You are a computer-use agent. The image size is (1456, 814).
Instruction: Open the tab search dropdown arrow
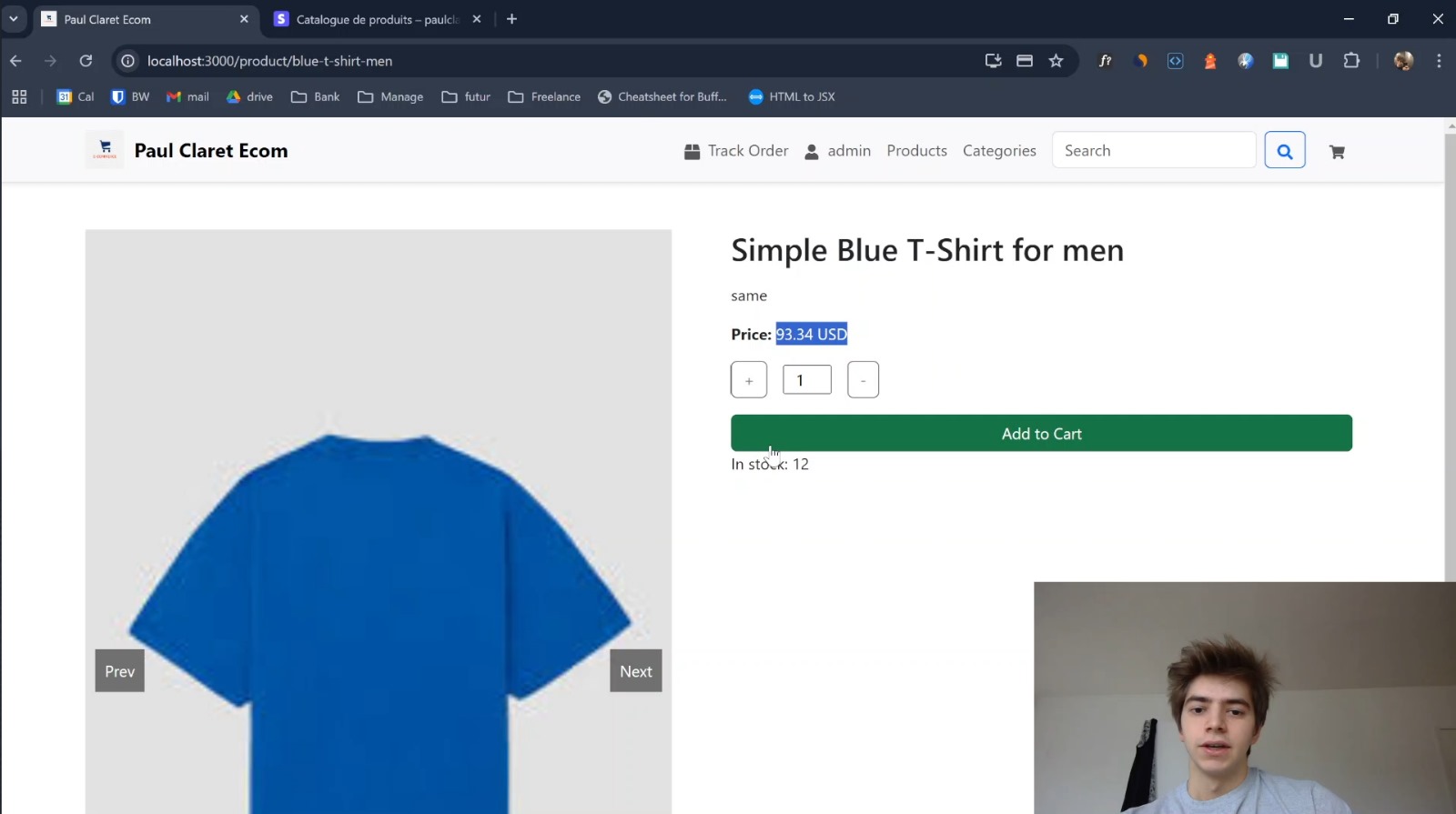(x=14, y=18)
